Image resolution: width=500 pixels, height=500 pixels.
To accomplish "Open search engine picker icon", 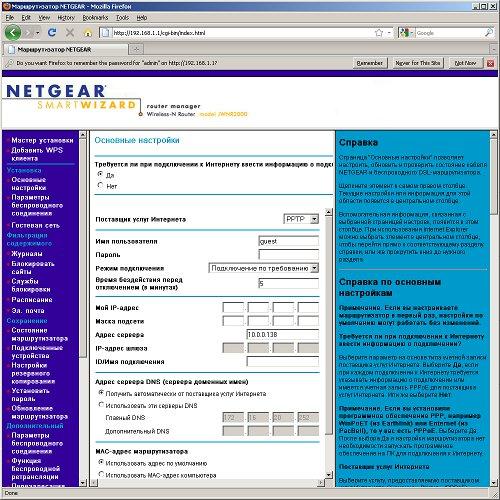I will (407, 33).
